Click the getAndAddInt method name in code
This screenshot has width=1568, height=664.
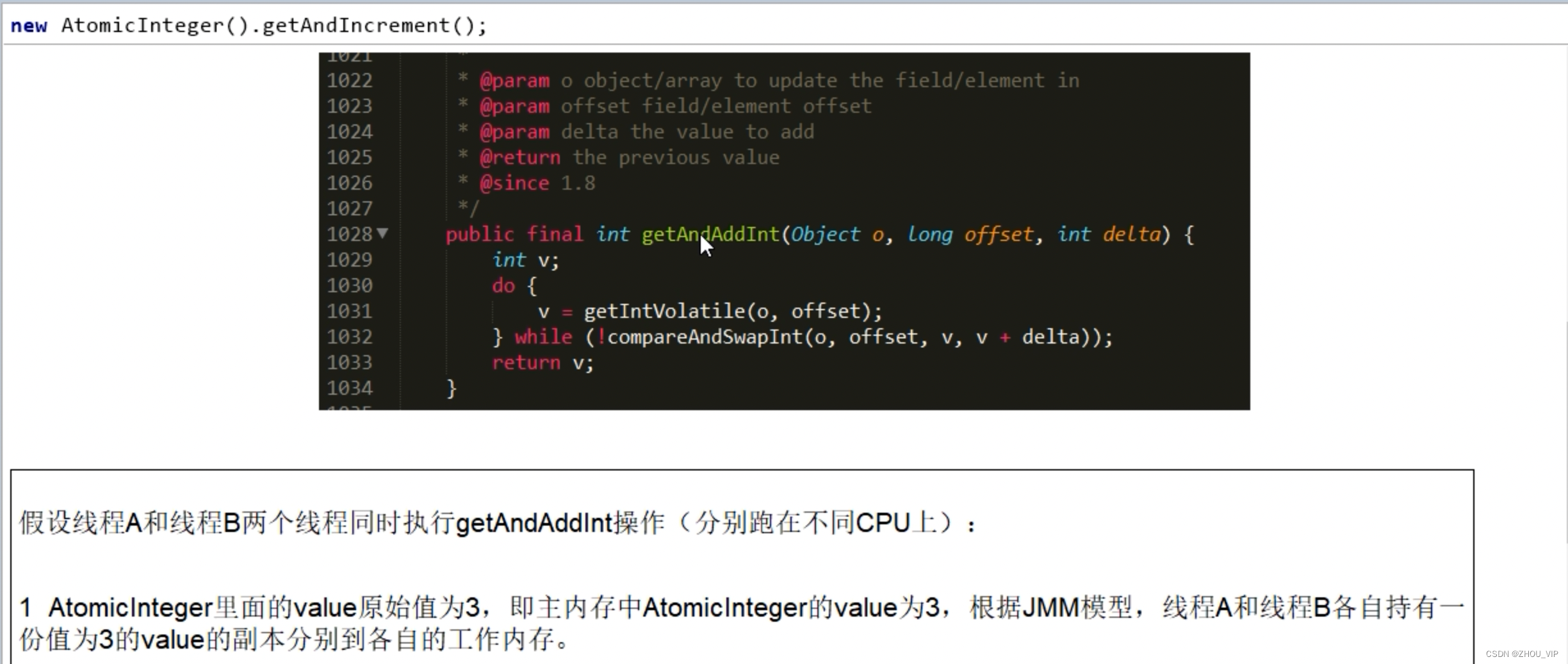point(710,235)
